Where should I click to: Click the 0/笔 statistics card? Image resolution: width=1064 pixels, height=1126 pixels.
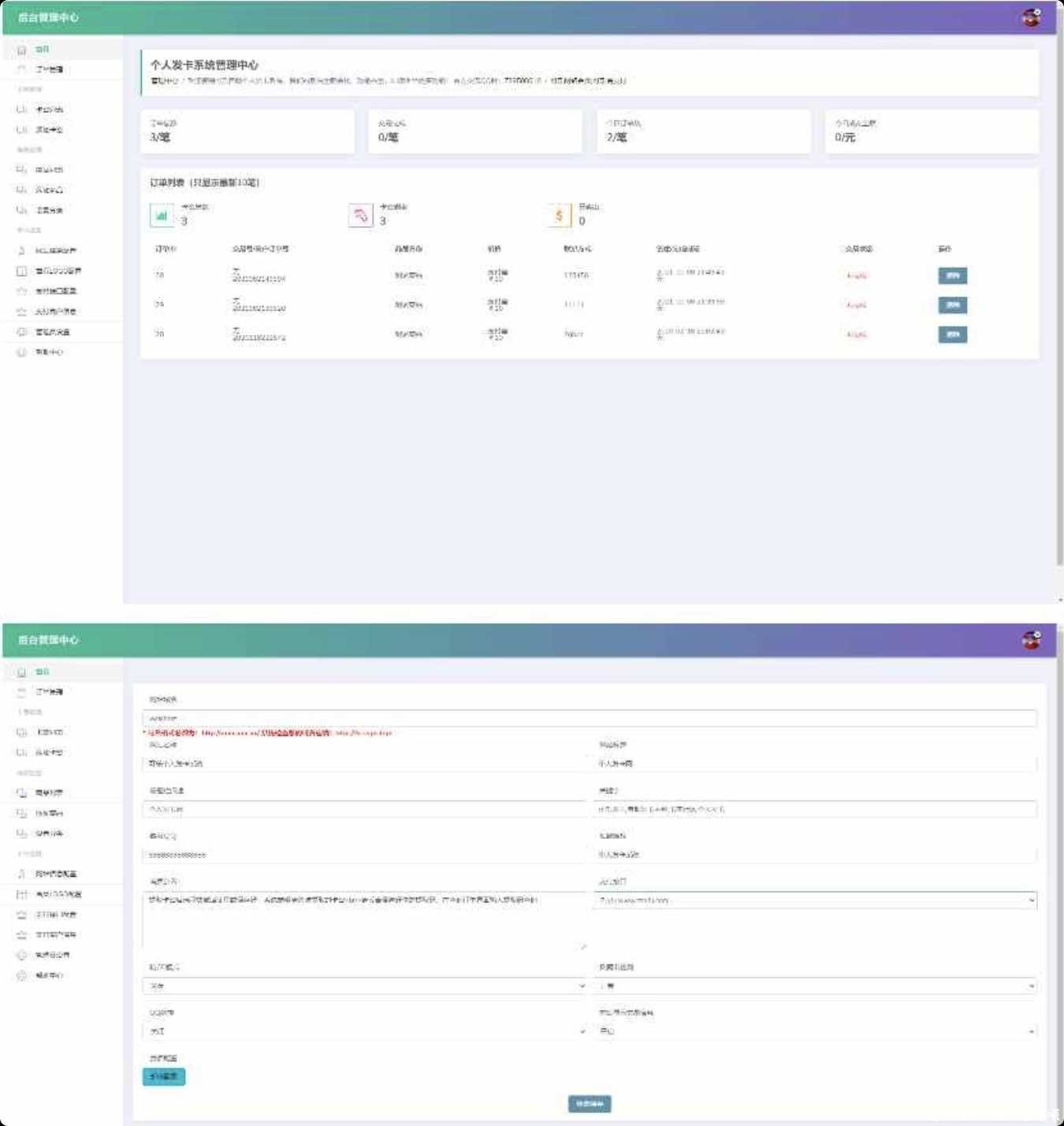475,131
